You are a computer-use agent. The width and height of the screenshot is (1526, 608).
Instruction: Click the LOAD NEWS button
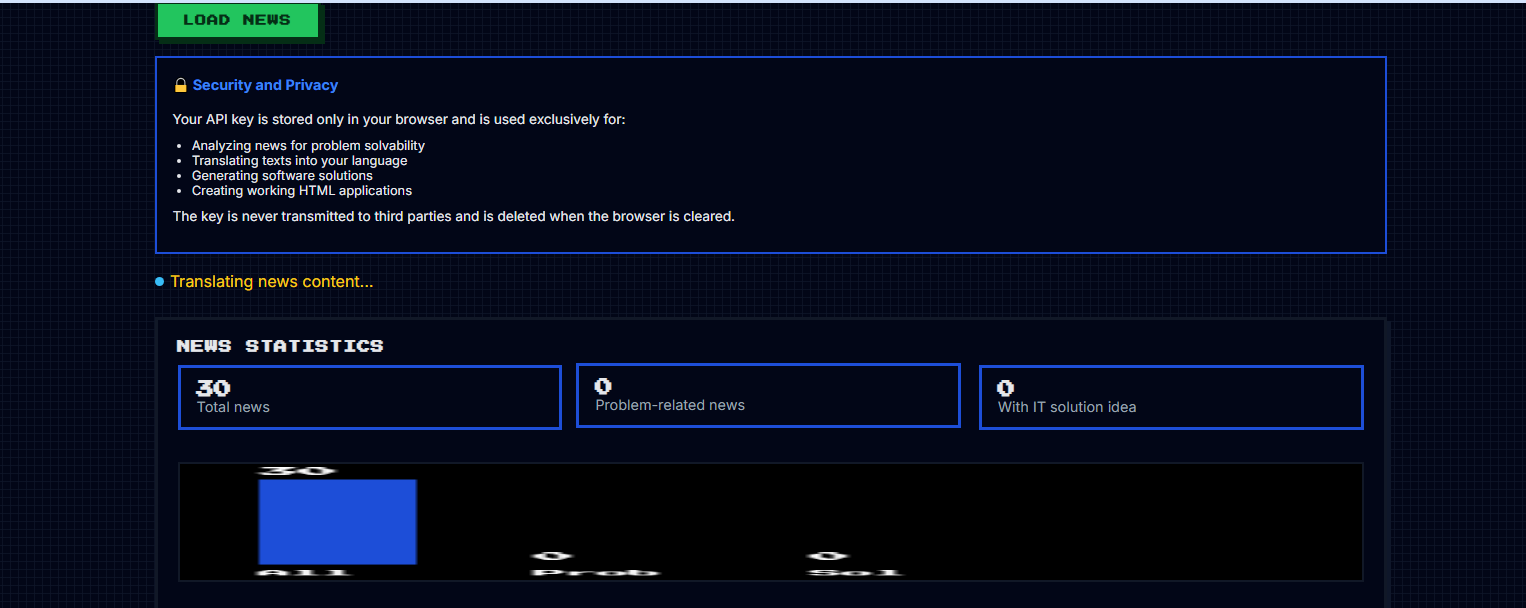237,20
